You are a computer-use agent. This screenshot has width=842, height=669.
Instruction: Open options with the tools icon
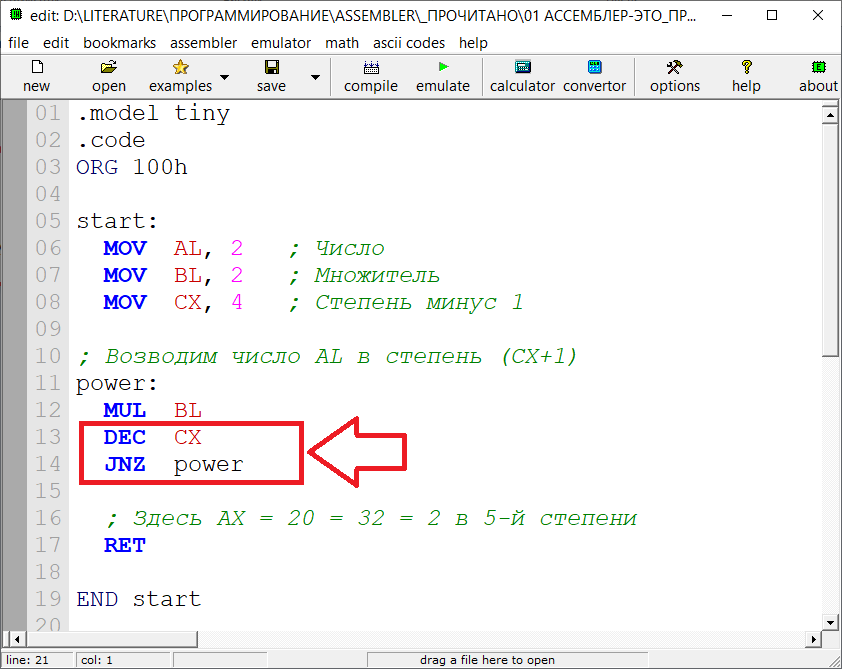674,67
